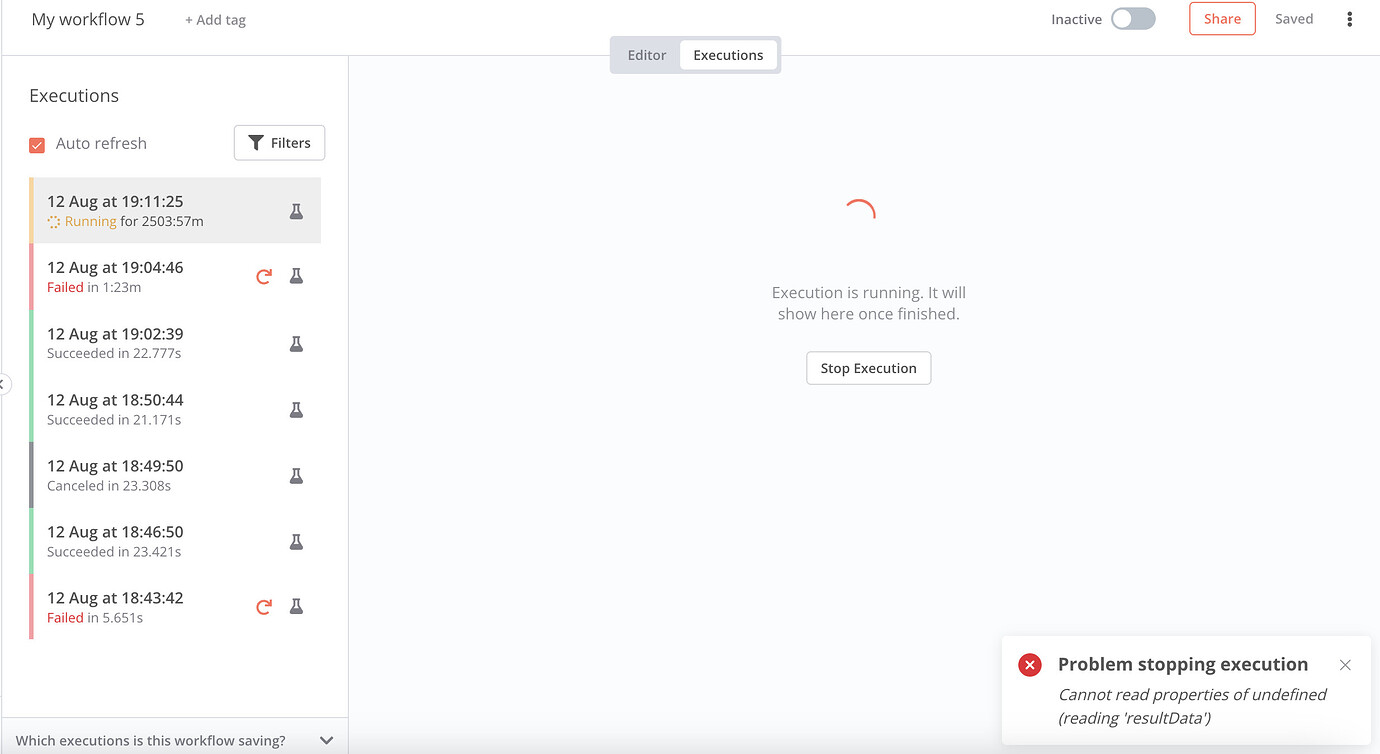Image resolution: width=1380 pixels, height=754 pixels.
Task: Open the Filters panel
Action: click(279, 142)
